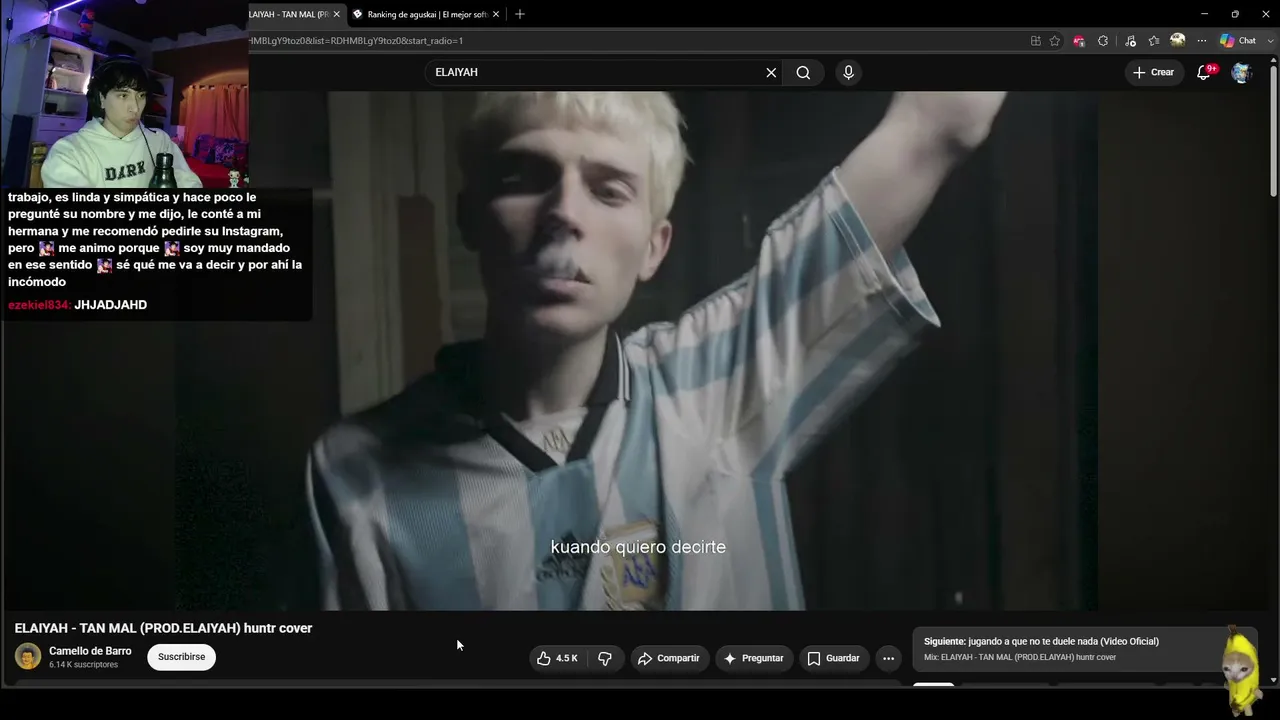Click the Preguntar button
This screenshot has height=720, width=1280.
tap(753, 658)
